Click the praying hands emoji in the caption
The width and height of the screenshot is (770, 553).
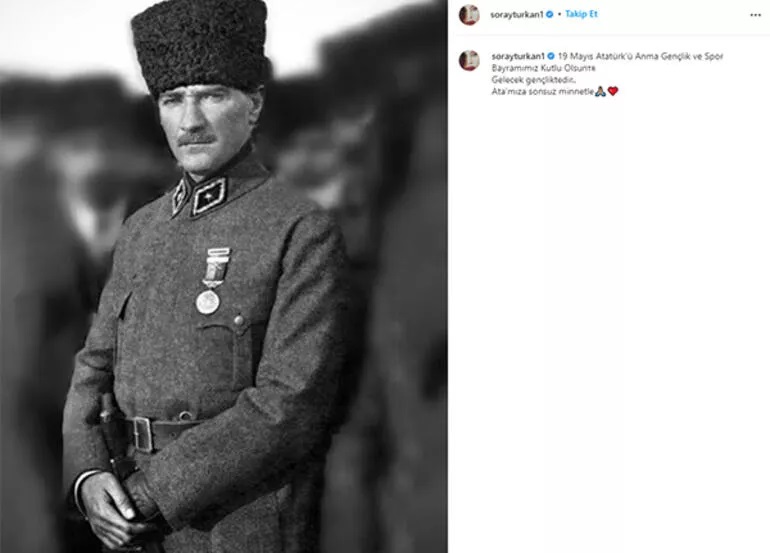(600, 91)
